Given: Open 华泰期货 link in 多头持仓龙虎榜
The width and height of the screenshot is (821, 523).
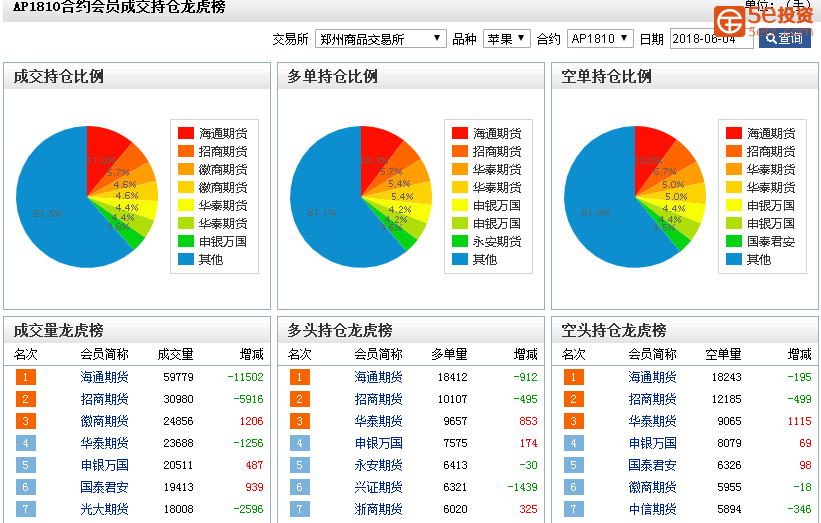Looking at the screenshot, I should [x=378, y=421].
